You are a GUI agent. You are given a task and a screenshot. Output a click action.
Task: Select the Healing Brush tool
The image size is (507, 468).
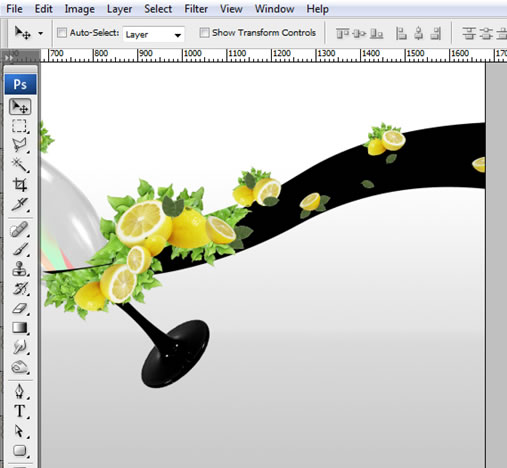pos(19,229)
